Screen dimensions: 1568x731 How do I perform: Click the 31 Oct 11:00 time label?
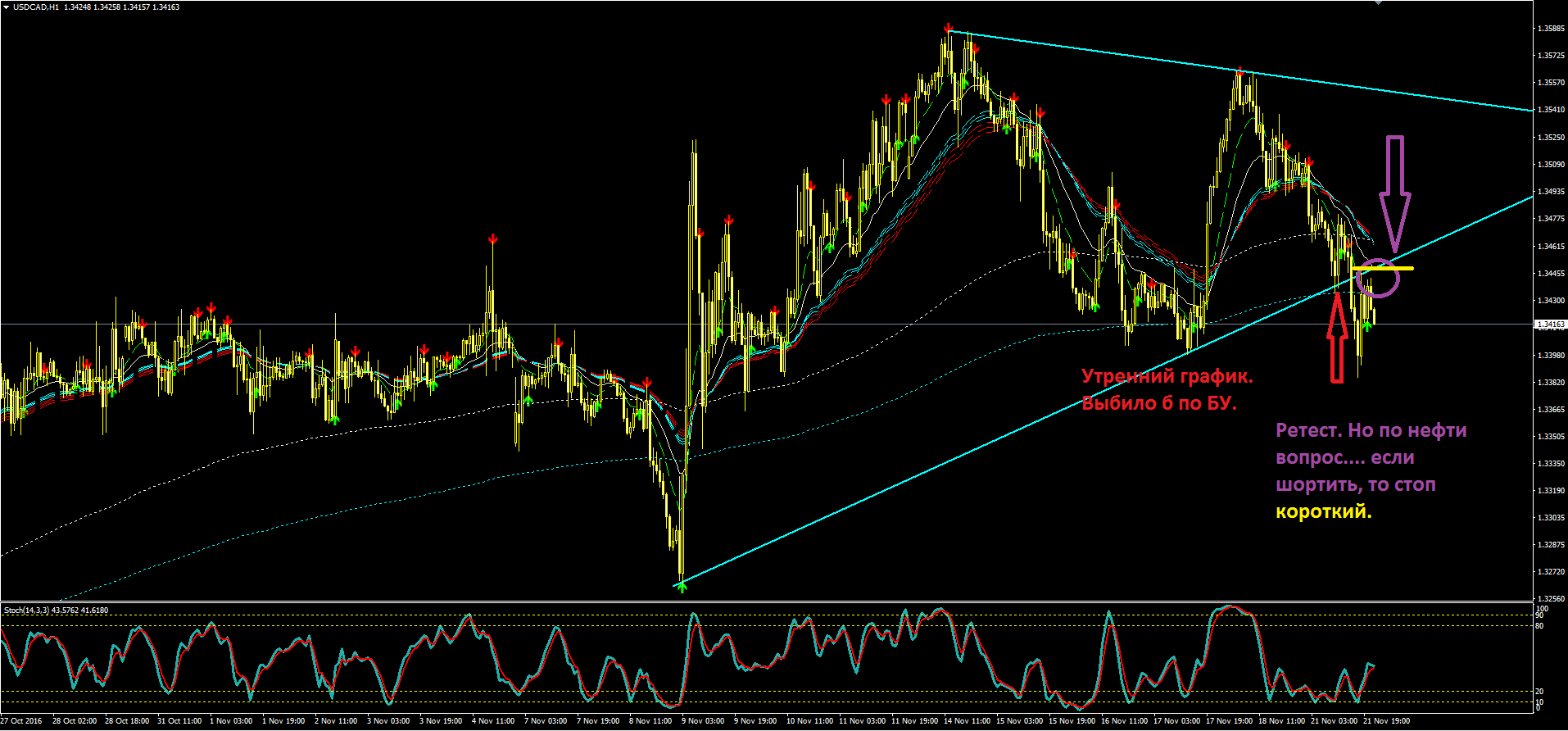pos(179,721)
